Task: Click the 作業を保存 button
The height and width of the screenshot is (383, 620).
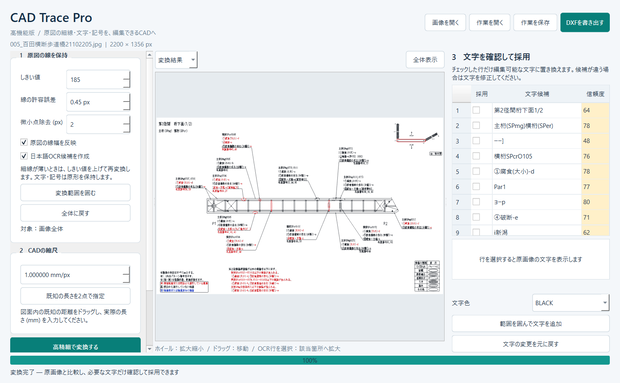Action: point(535,23)
